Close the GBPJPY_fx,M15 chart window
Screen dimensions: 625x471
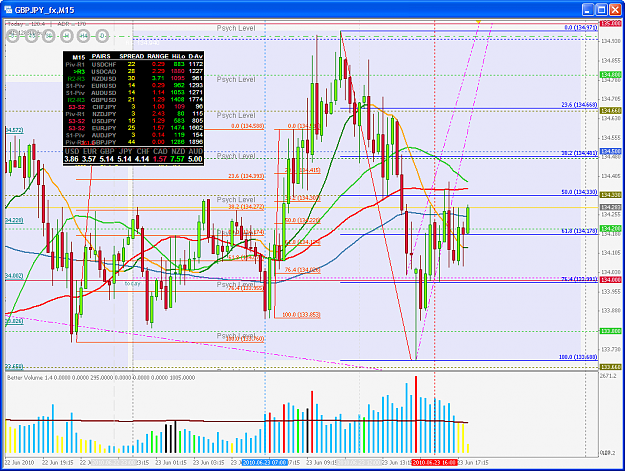(x=615, y=10)
